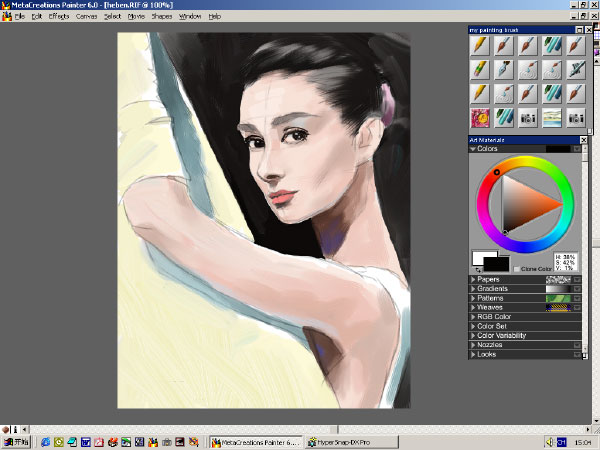This screenshot has height=450, width=600.
Task: Open the Help menu
Action: click(215, 16)
